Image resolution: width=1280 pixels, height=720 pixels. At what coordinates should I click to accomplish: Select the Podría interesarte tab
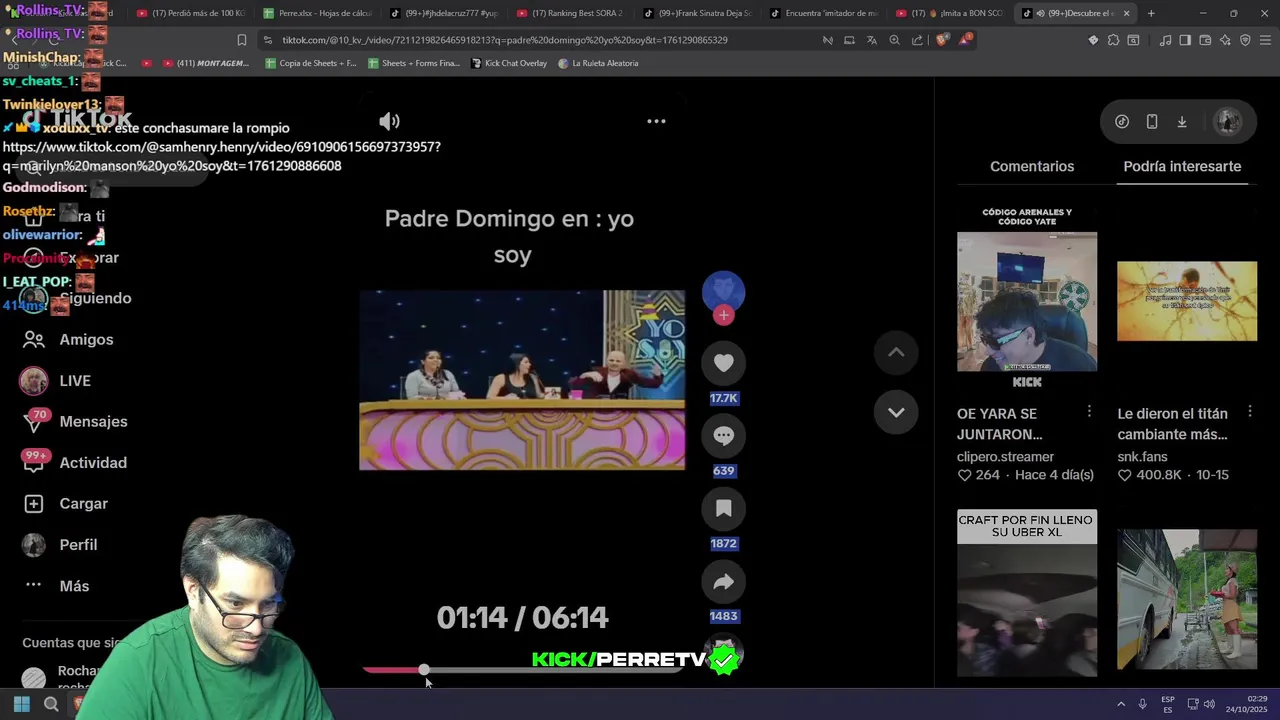tap(1182, 166)
